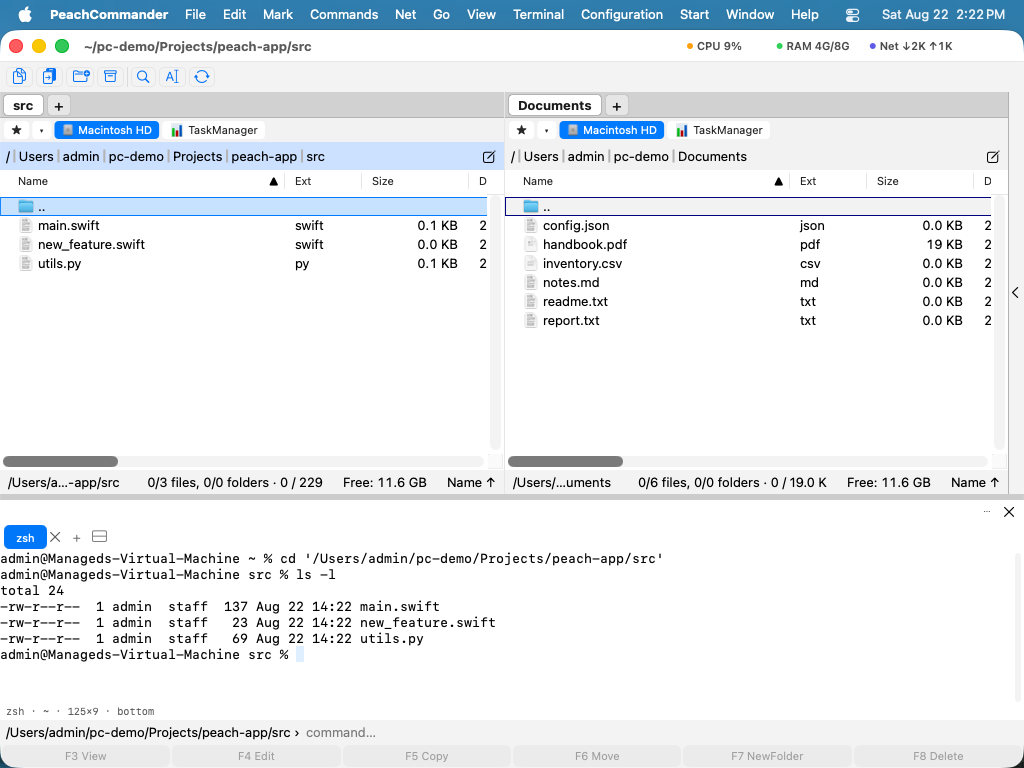Toggle terminal split layout icon
The width and height of the screenshot is (1024, 768).
(99, 537)
